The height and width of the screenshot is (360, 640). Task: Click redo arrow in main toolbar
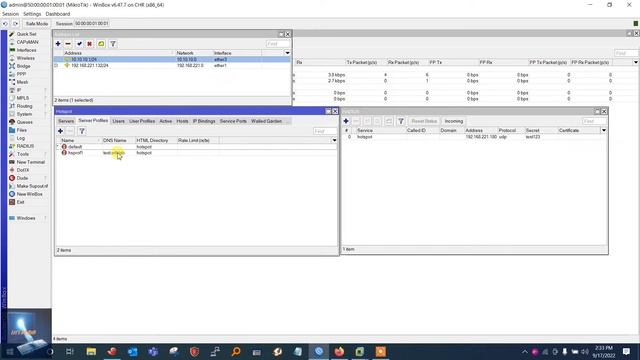tap(16, 24)
